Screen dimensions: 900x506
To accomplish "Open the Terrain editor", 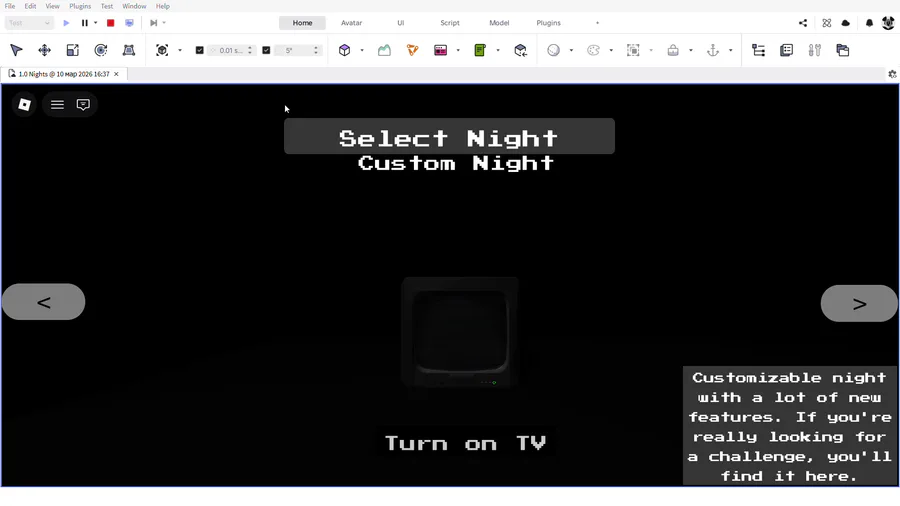I will click(x=384, y=50).
